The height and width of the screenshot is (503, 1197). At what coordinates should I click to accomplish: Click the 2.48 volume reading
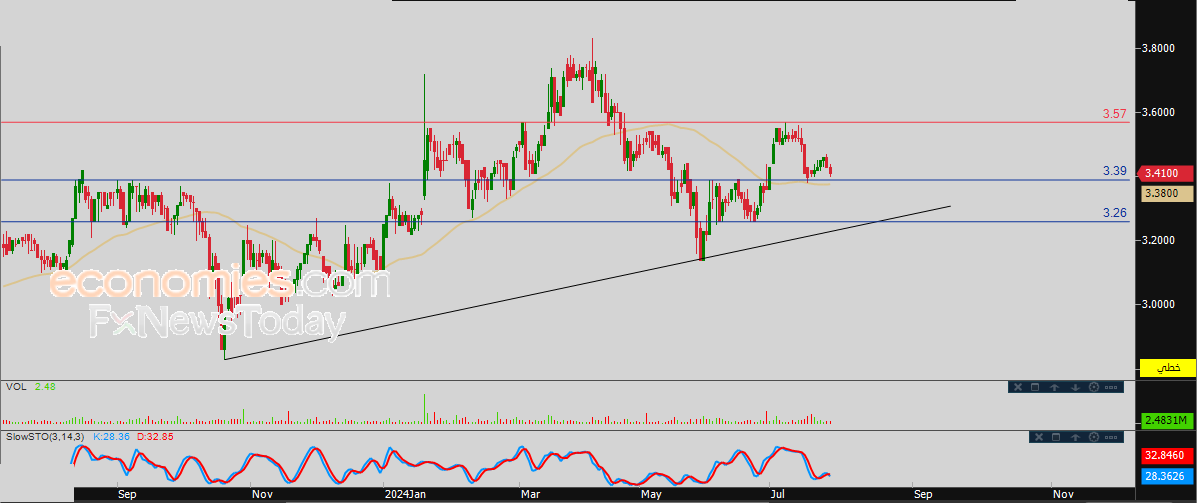click(45, 387)
